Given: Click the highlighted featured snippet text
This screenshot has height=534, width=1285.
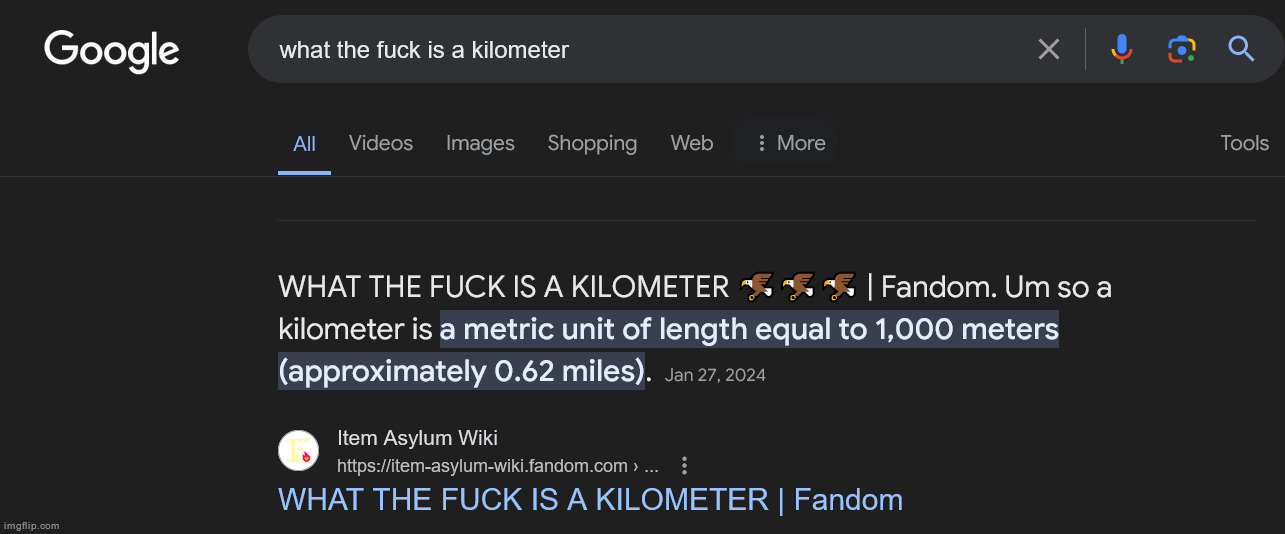Looking at the screenshot, I should click(668, 349).
